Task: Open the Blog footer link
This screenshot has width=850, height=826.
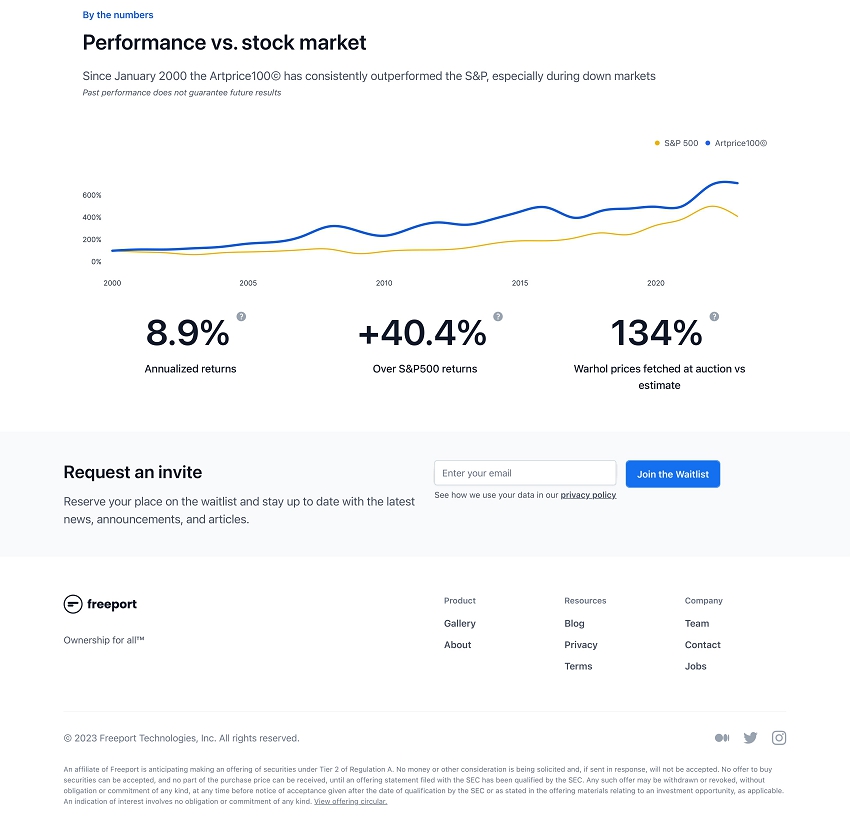Action: coord(574,623)
